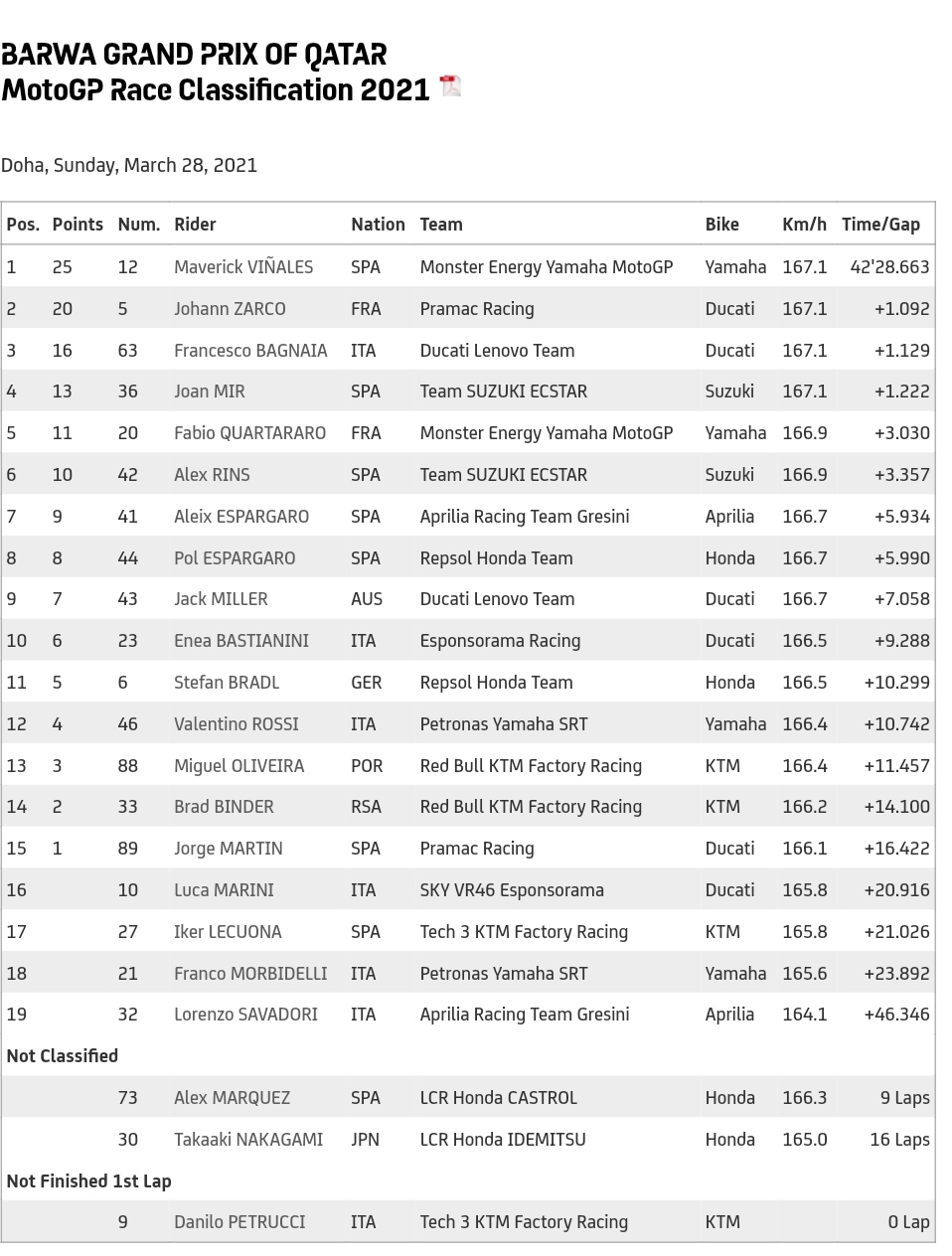Open Johann ZARCO's rider link

point(230,309)
